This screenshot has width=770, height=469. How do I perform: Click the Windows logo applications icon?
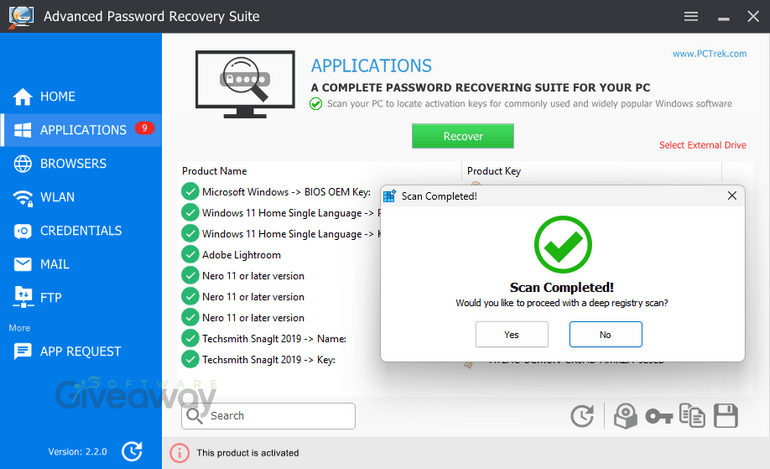[x=23, y=130]
